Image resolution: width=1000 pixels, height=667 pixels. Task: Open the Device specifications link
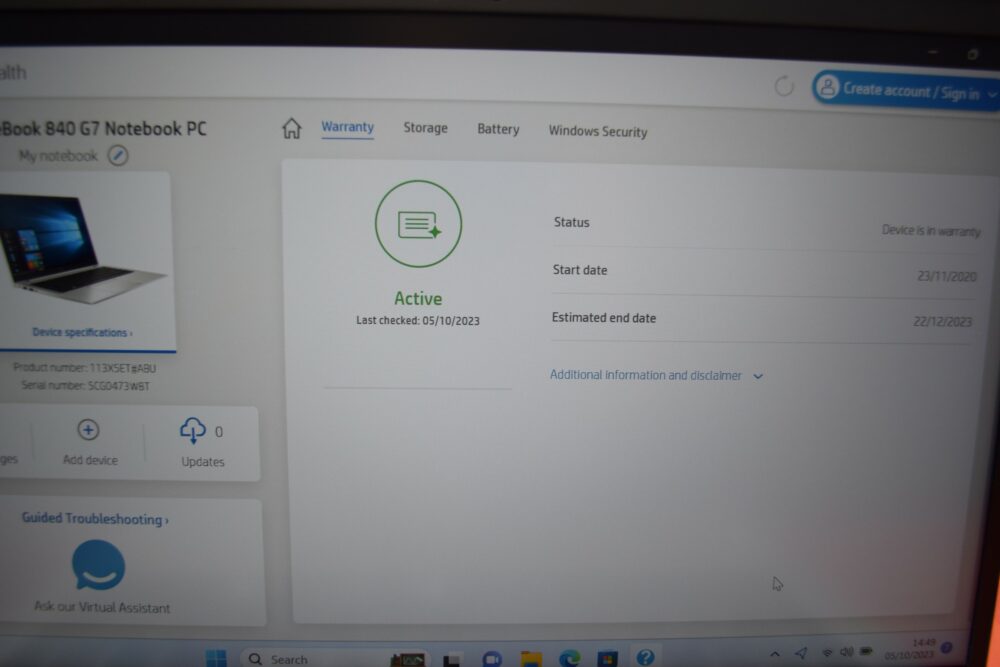pyautogui.click(x=82, y=332)
